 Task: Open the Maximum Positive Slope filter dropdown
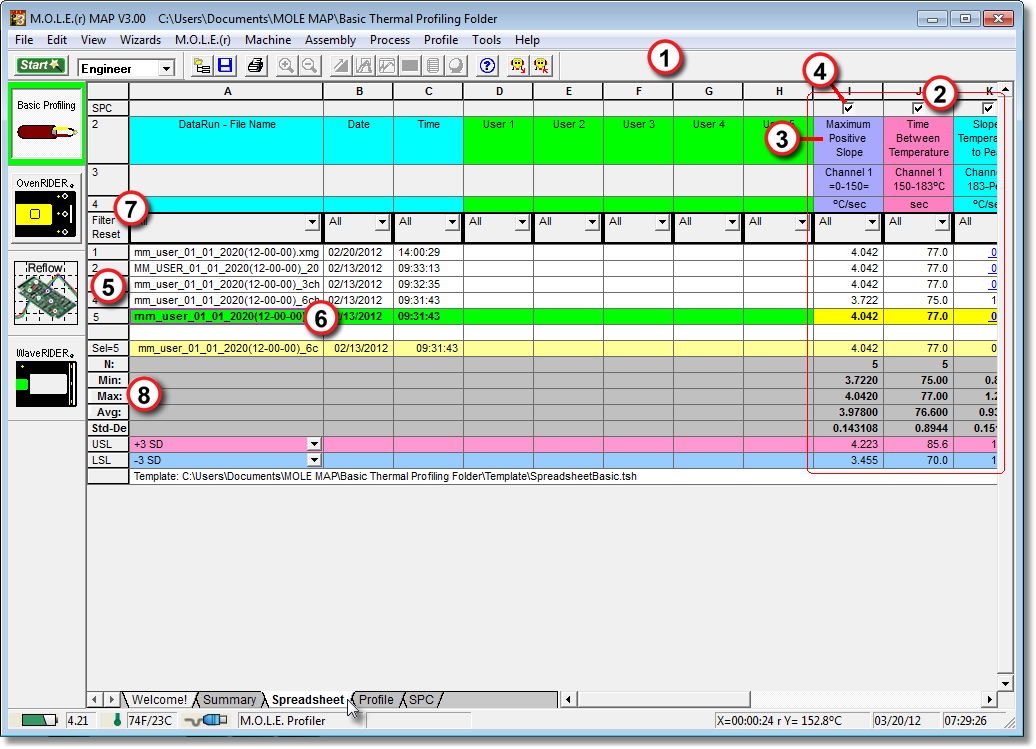tap(872, 223)
